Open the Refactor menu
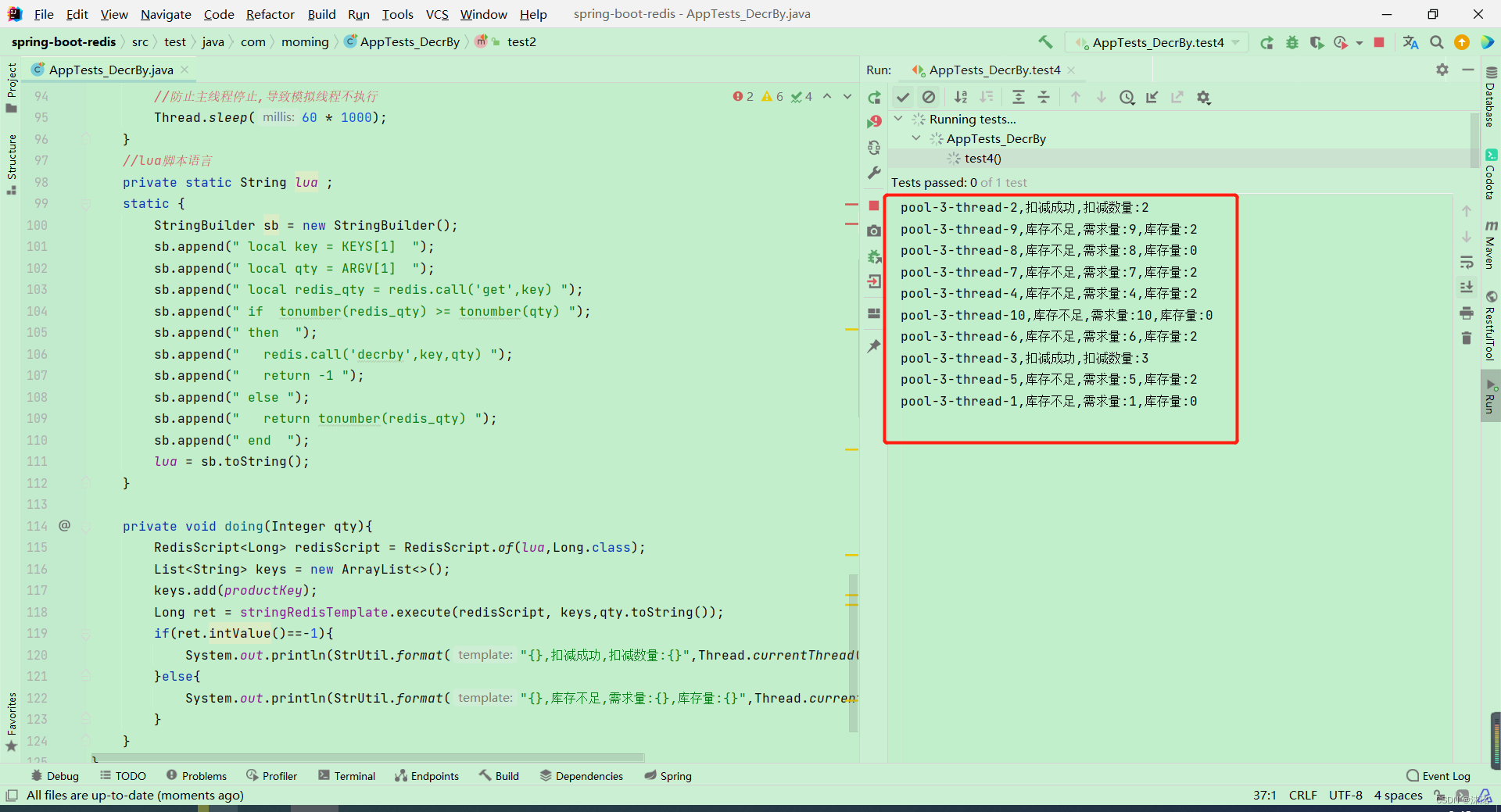1501x812 pixels. tap(270, 14)
